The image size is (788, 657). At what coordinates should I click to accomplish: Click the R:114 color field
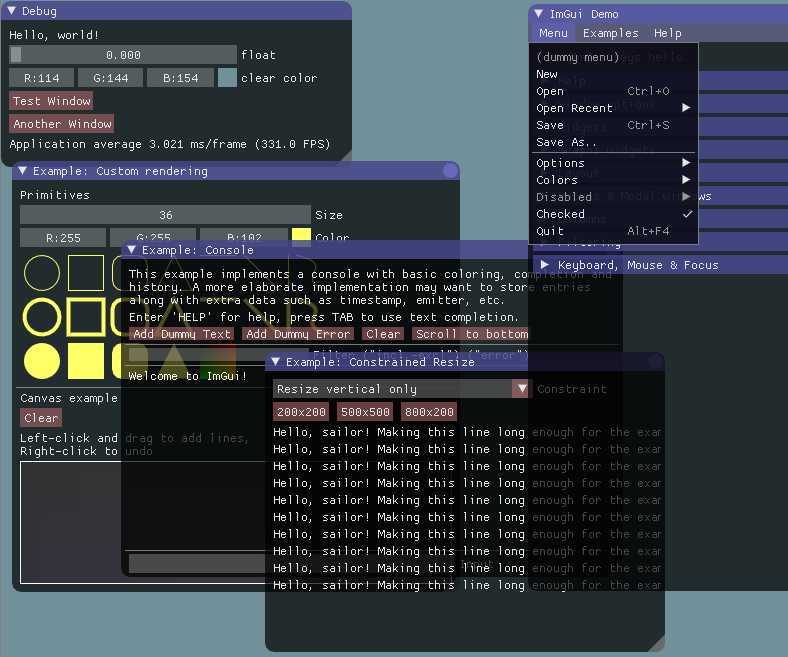[x=42, y=78]
